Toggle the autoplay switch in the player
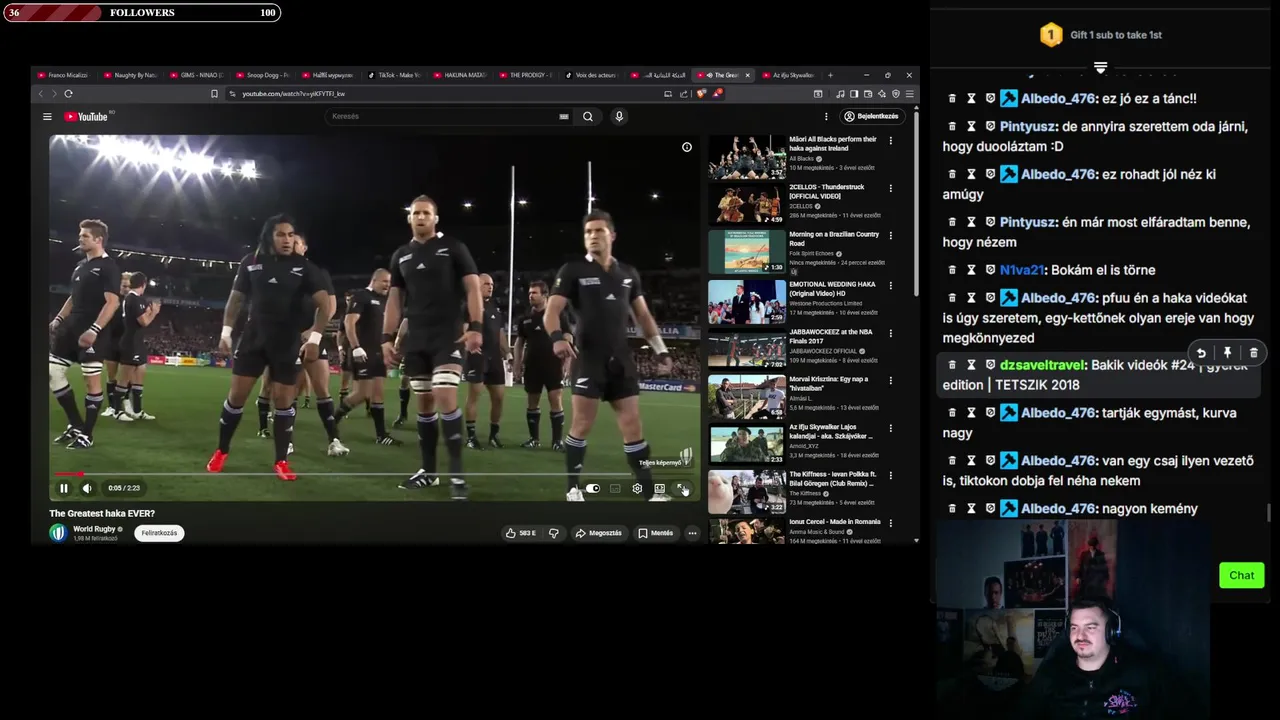Viewport: 1280px width, 720px height. (x=593, y=488)
